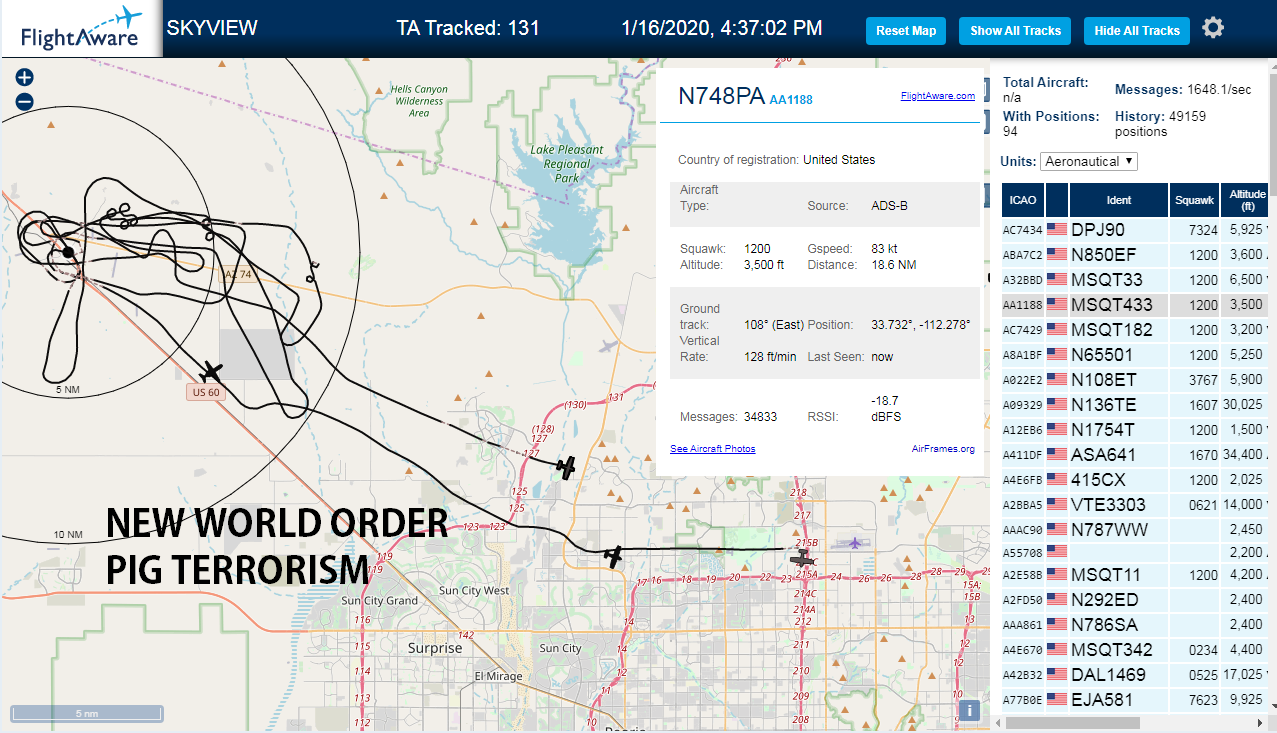The width and height of the screenshot is (1277, 733).
Task: Sort table by Ident column
Action: (1119, 200)
